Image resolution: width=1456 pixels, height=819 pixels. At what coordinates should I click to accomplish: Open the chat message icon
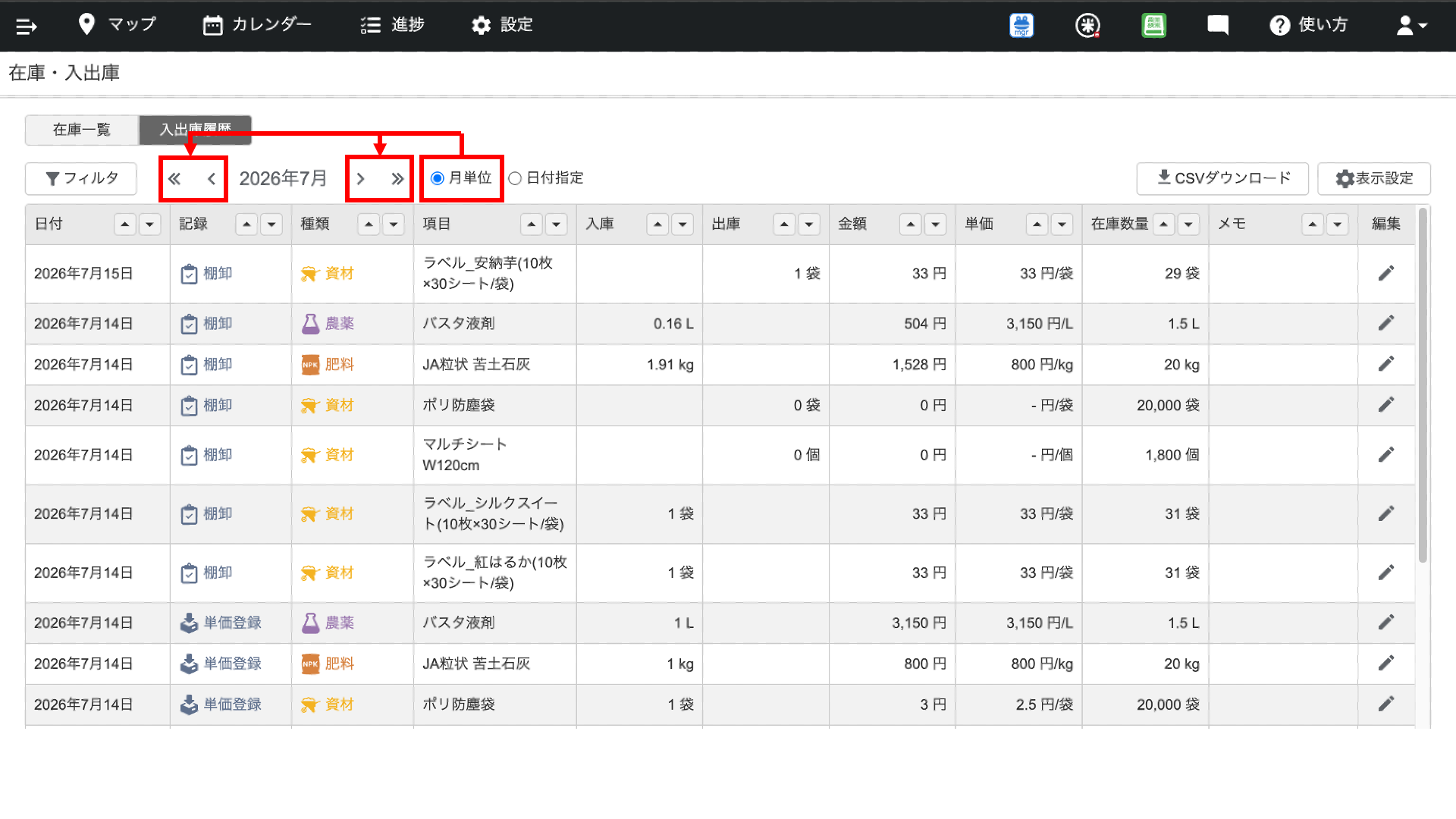(1218, 26)
